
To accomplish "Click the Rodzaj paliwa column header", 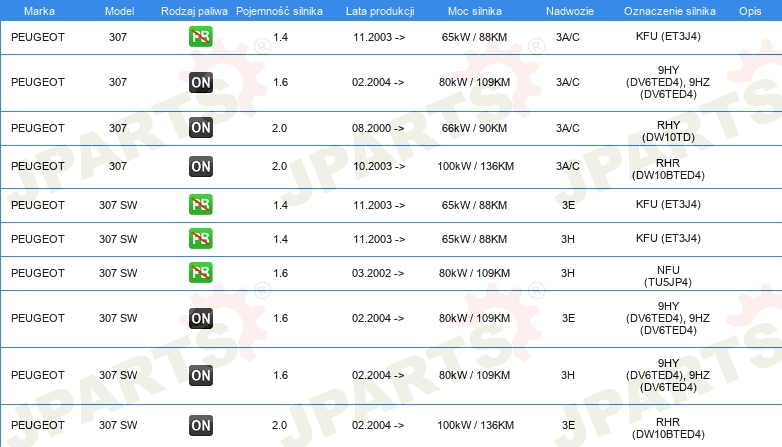I will (x=194, y=11).
